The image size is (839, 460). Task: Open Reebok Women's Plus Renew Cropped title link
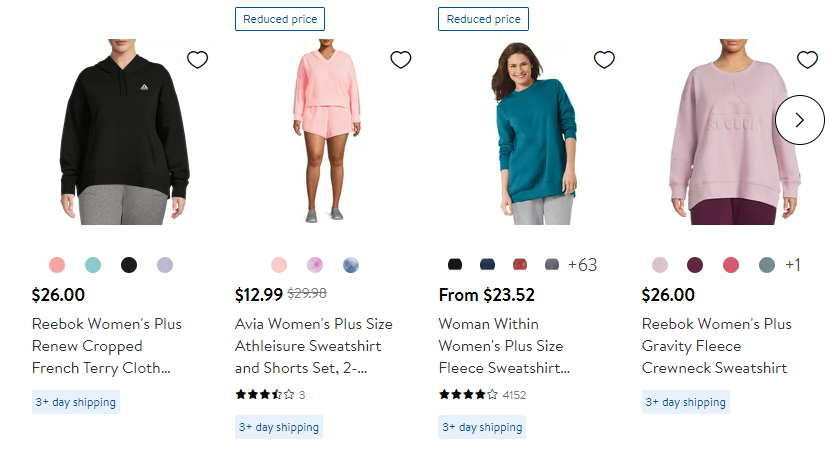coord(107,346)
